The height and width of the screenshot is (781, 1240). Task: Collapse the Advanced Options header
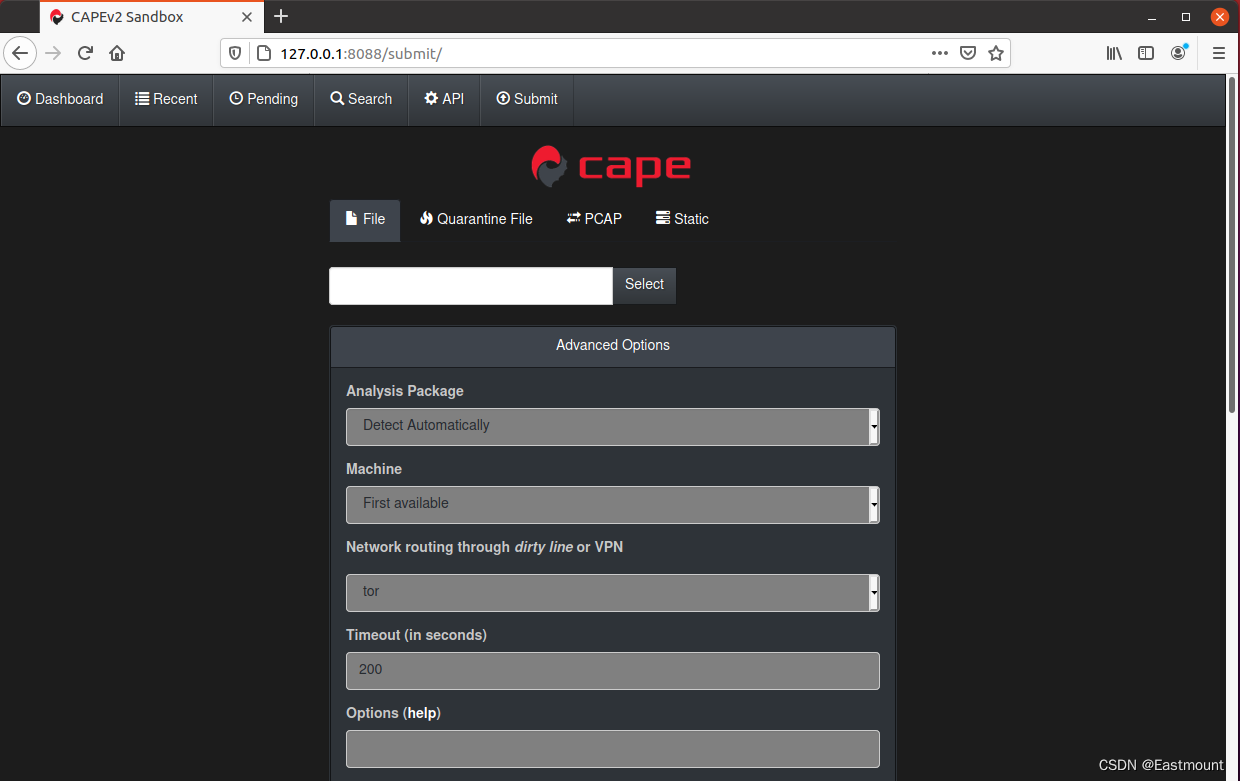[613, 346]
